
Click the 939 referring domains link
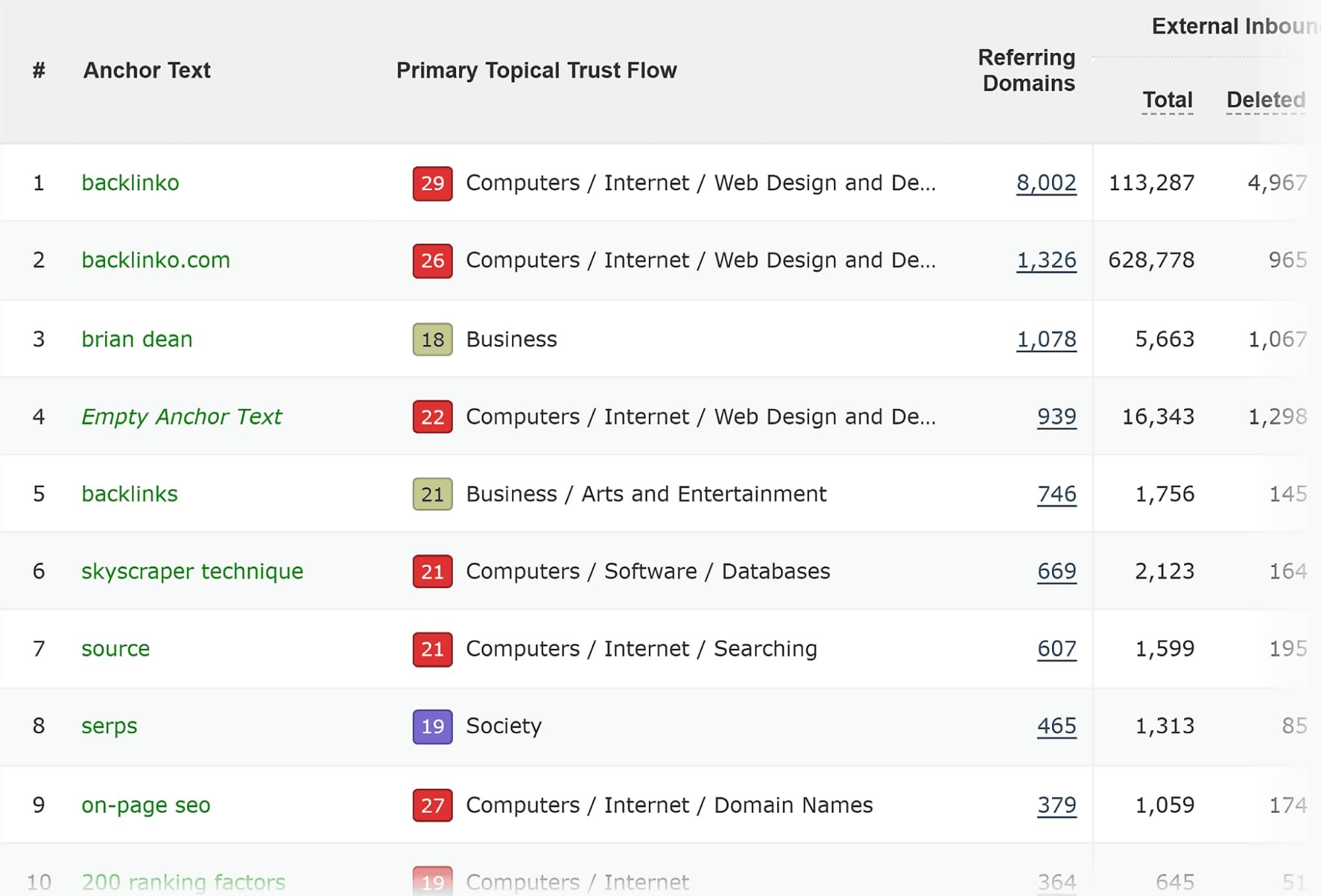click(1057, 416)
